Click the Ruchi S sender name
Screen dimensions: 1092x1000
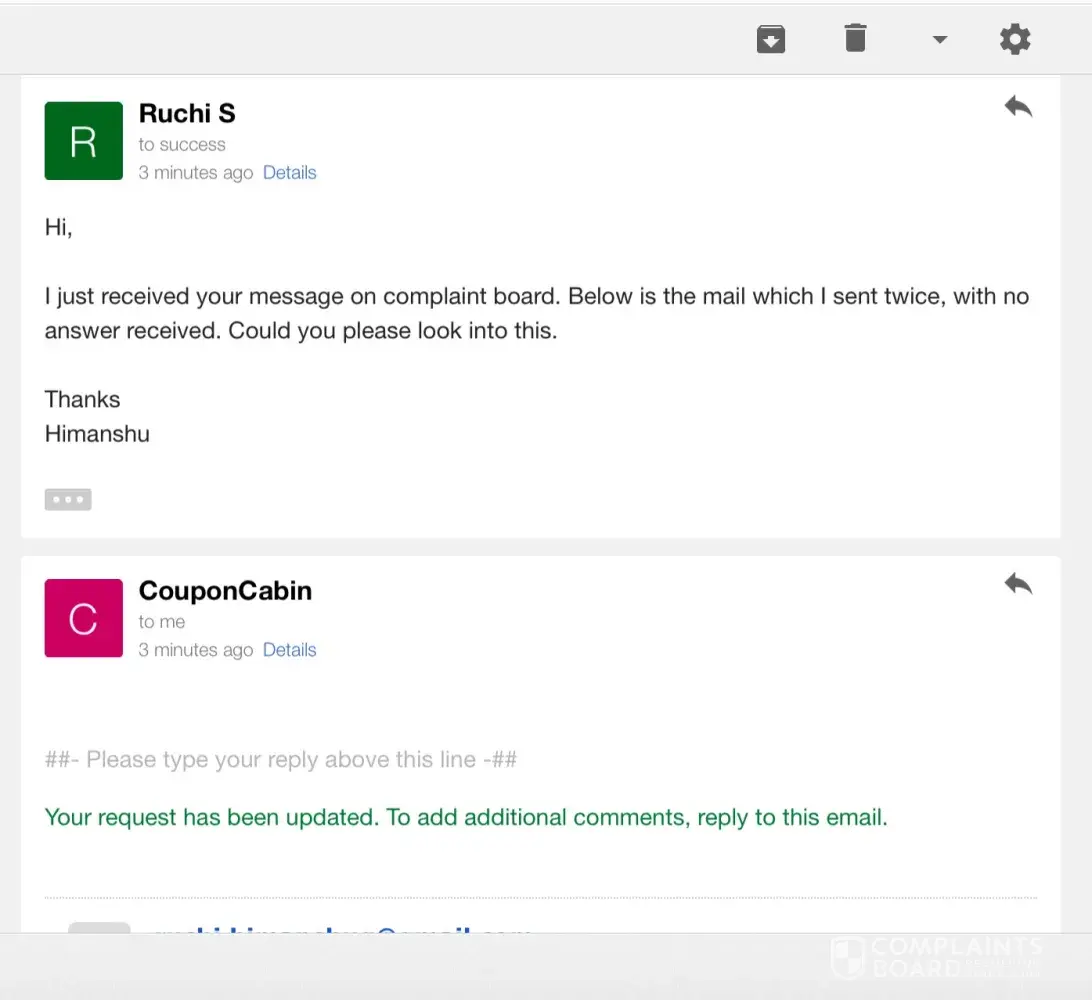(187, 113)
